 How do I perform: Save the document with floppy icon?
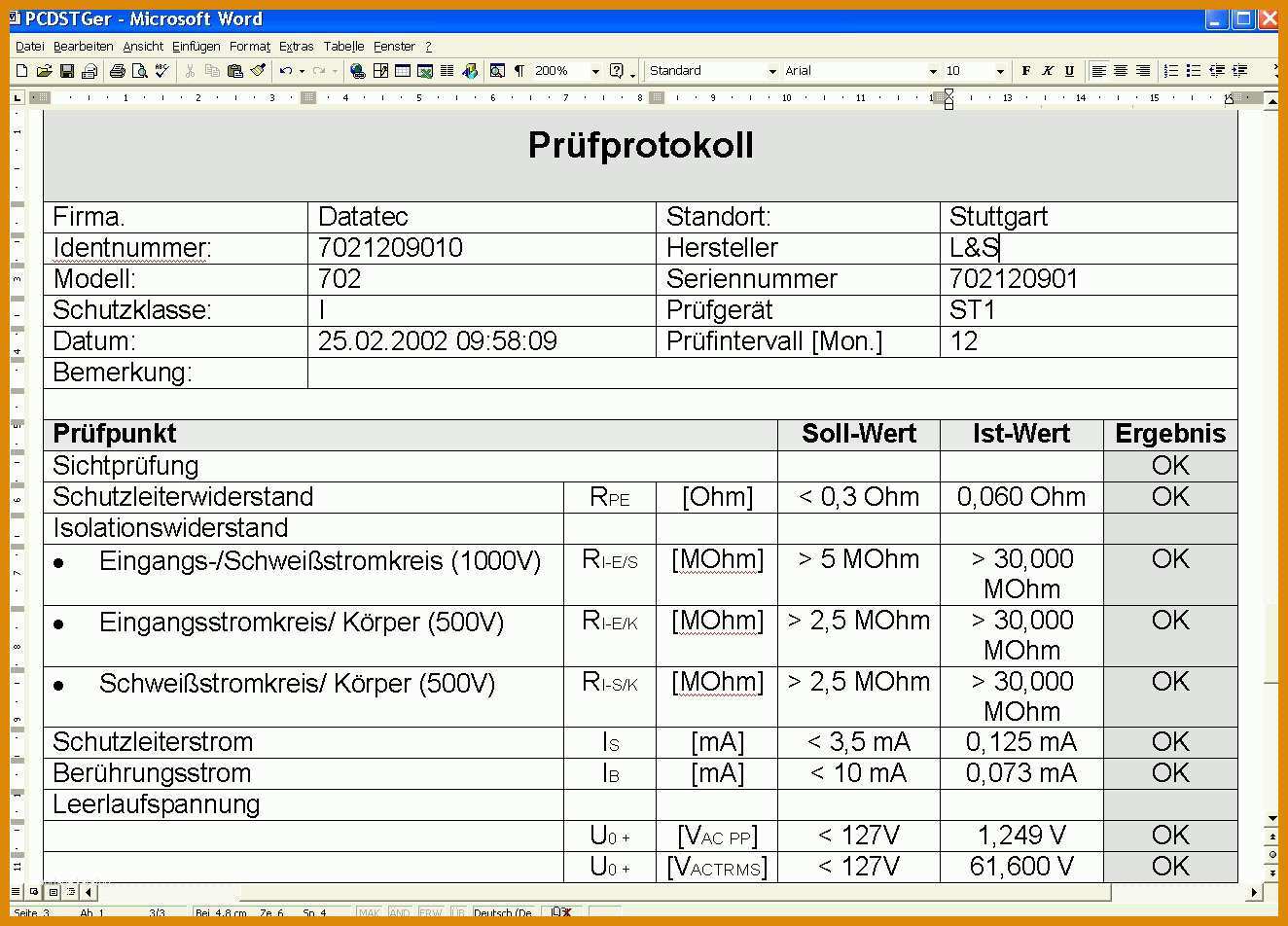(x=66, y=71)
